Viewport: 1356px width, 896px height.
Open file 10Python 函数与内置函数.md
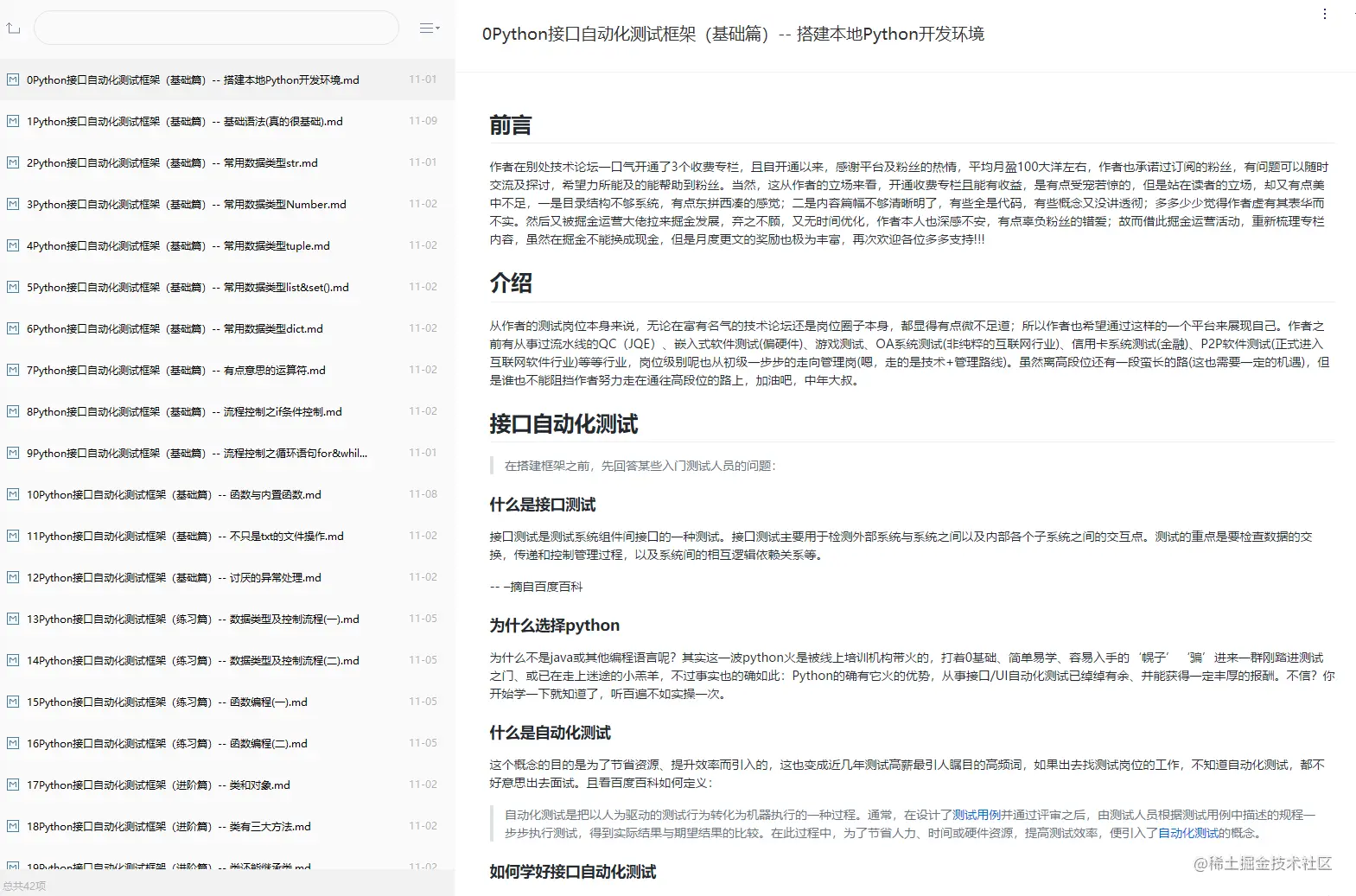click(227, 494)
